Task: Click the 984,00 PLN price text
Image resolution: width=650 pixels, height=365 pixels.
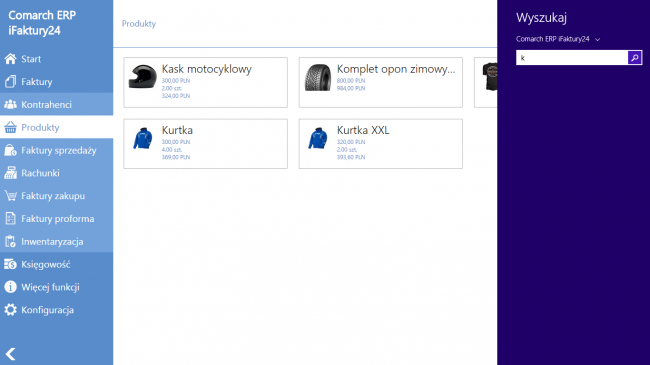Action: (x=351, y=88)
